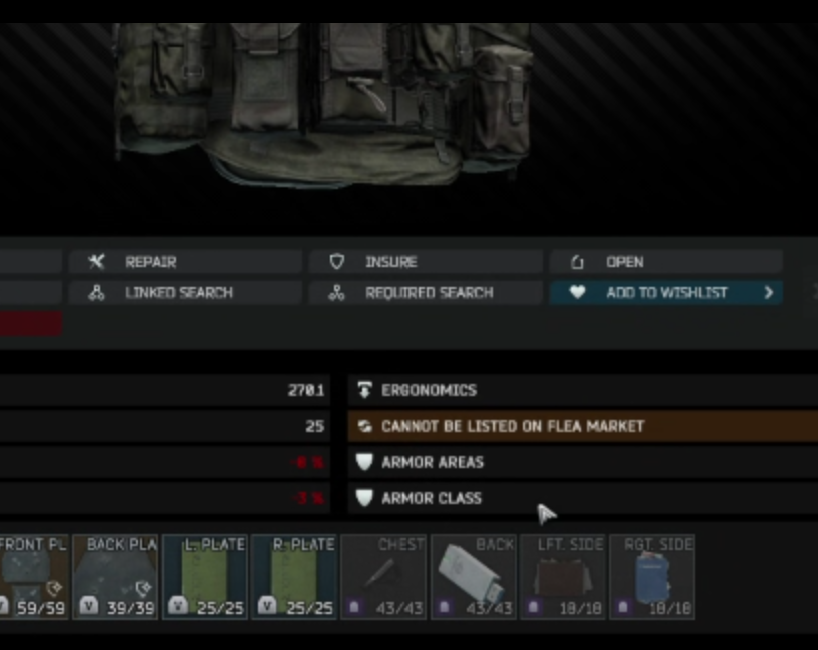Viewport: 818px width, 650px height.
Task: Click the open box icon
Action: pos(577,262)
